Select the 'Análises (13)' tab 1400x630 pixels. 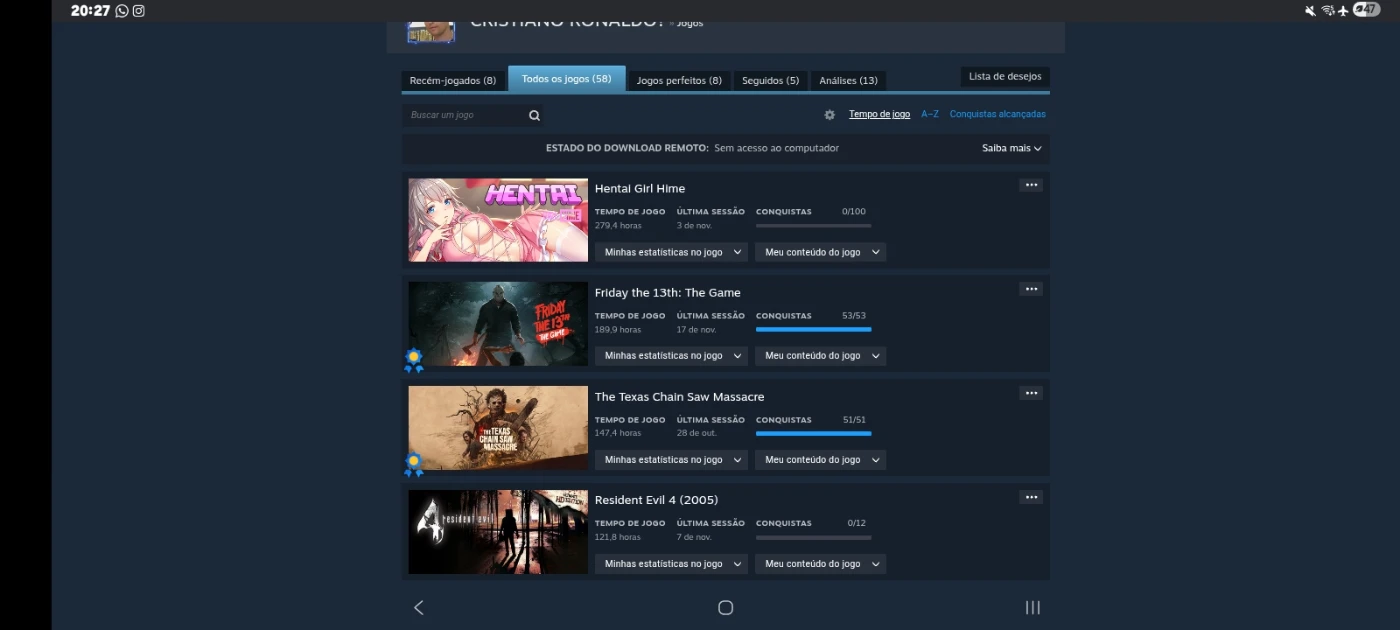(848, 80)
